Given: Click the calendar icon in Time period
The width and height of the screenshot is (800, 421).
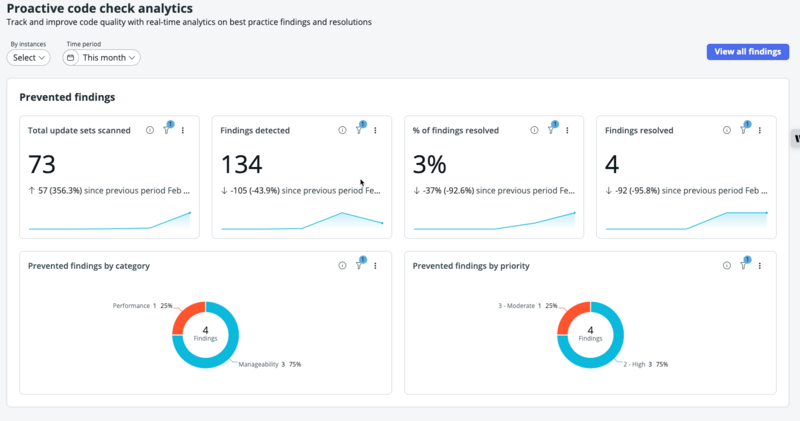Looking at the screenshot, I should click(x=70, y=58).
